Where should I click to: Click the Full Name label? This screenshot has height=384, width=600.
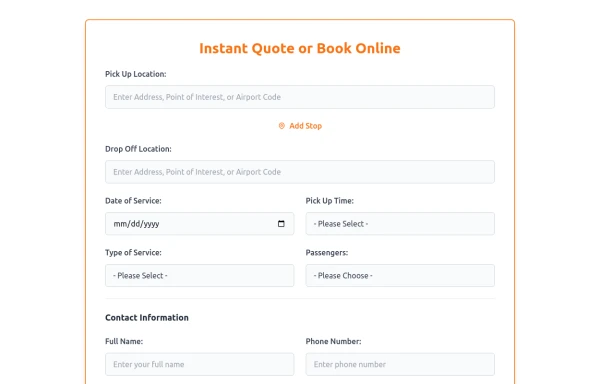pyautogui.click(x=124, y=341)
